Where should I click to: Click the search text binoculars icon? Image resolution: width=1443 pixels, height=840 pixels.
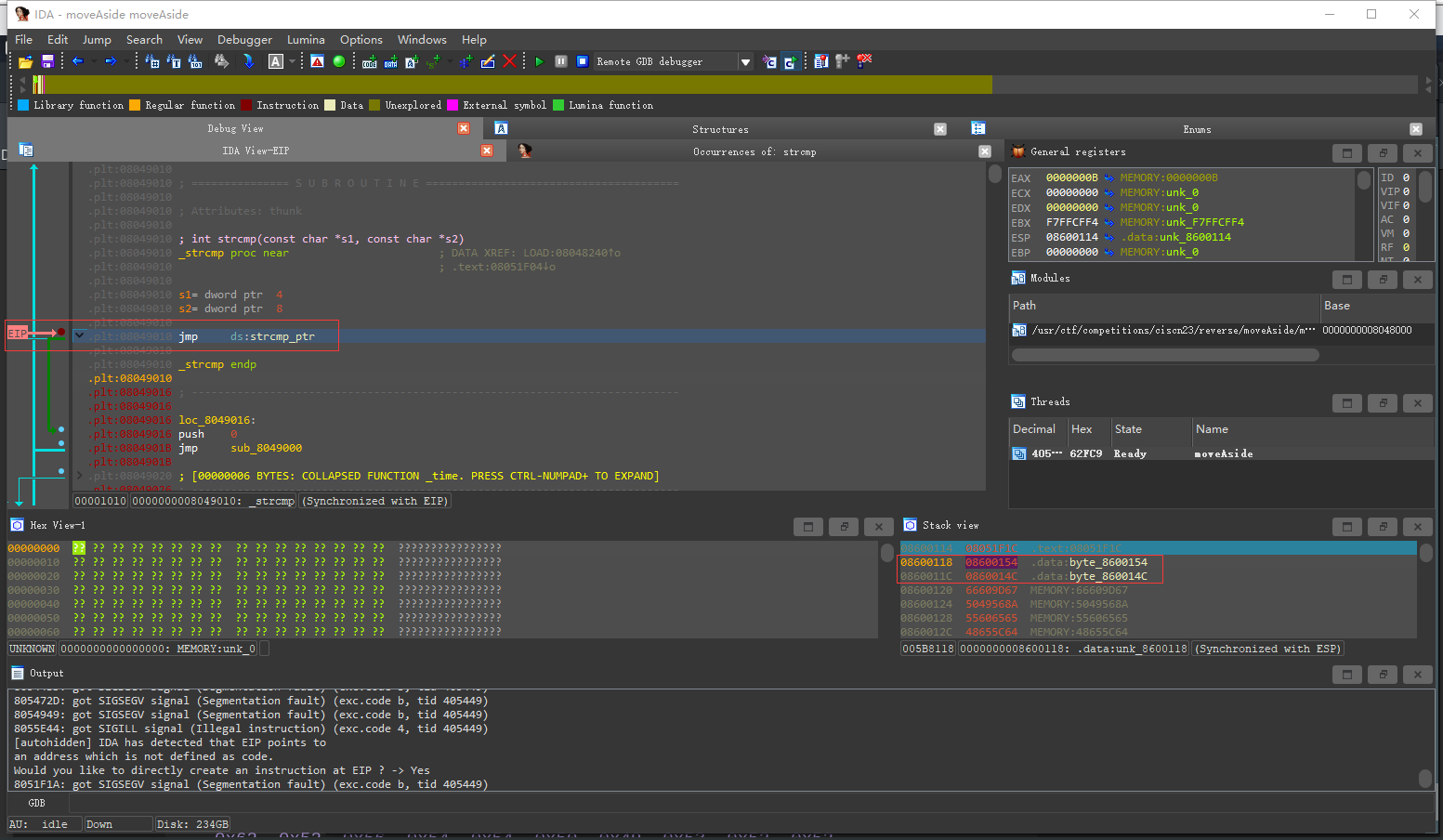tap(174, 61)
